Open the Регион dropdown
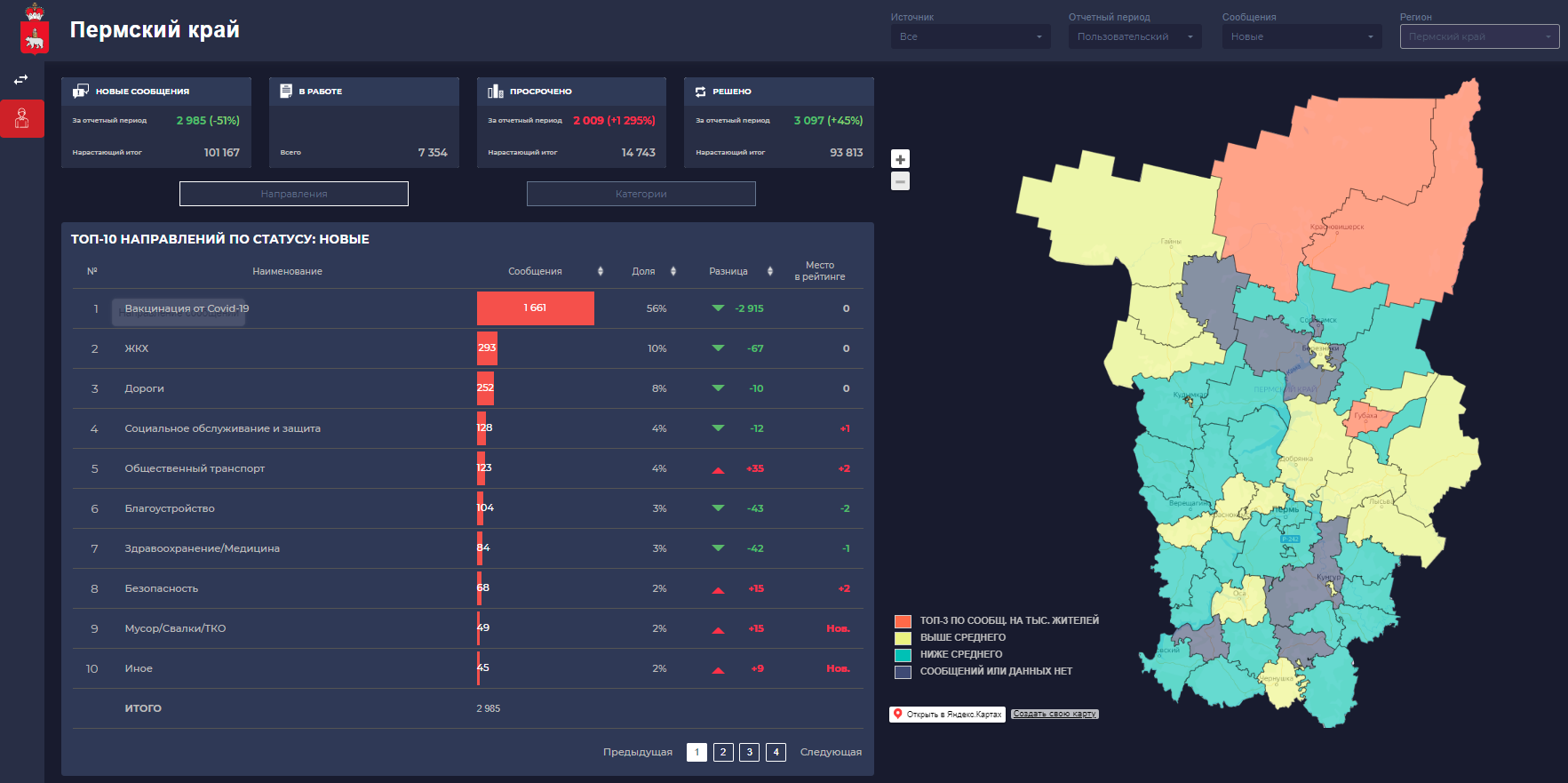The width and height of the screenshot is (1568, 783). 1479,36
